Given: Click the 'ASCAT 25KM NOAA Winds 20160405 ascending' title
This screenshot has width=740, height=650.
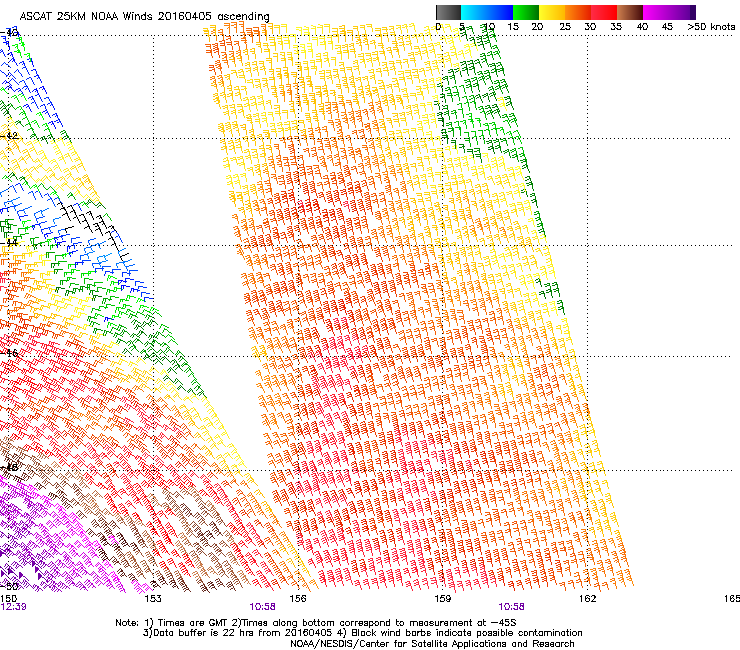Looking at the screenshot, I should pos(144,16).
